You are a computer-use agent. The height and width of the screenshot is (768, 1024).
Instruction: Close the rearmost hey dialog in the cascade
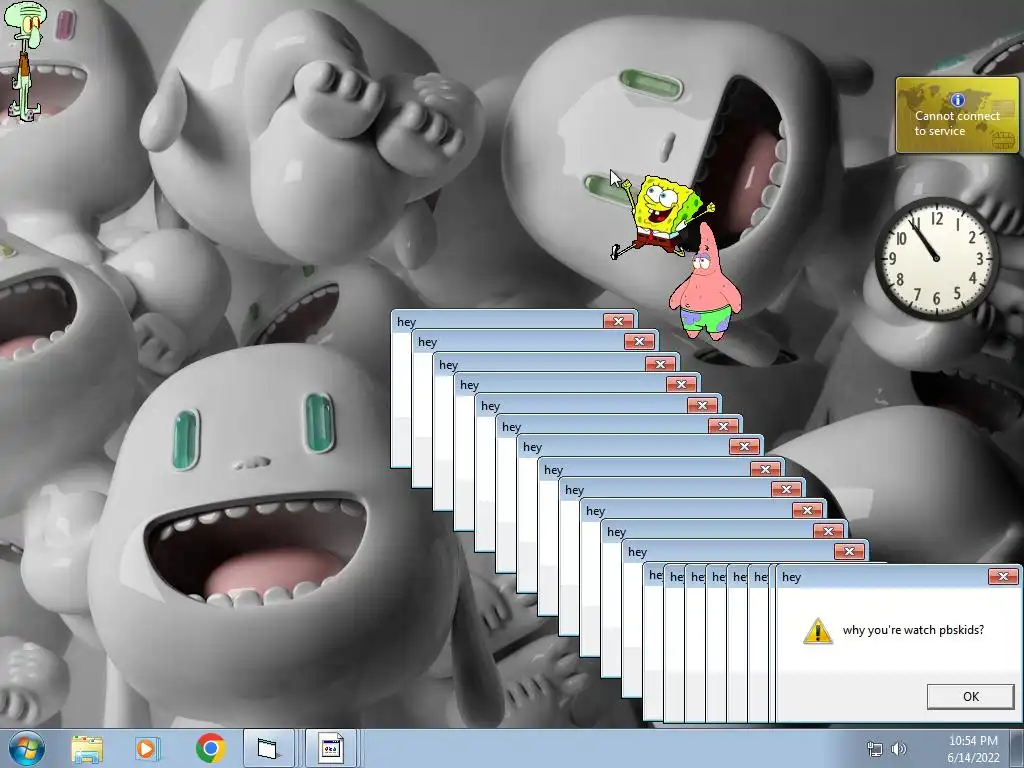618,321
